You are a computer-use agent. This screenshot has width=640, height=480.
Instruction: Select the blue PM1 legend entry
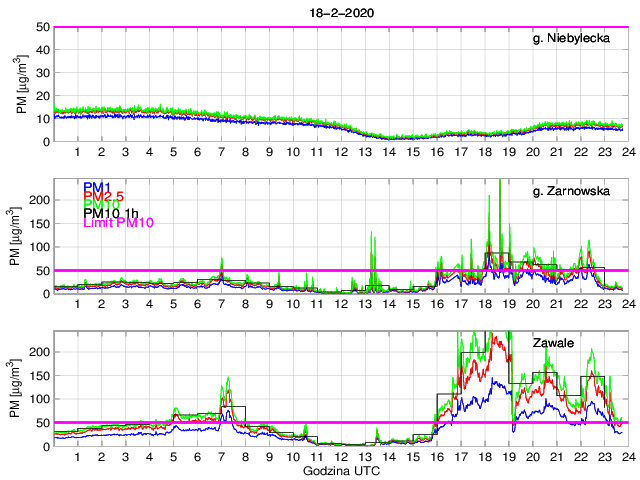tap(97, 187)
